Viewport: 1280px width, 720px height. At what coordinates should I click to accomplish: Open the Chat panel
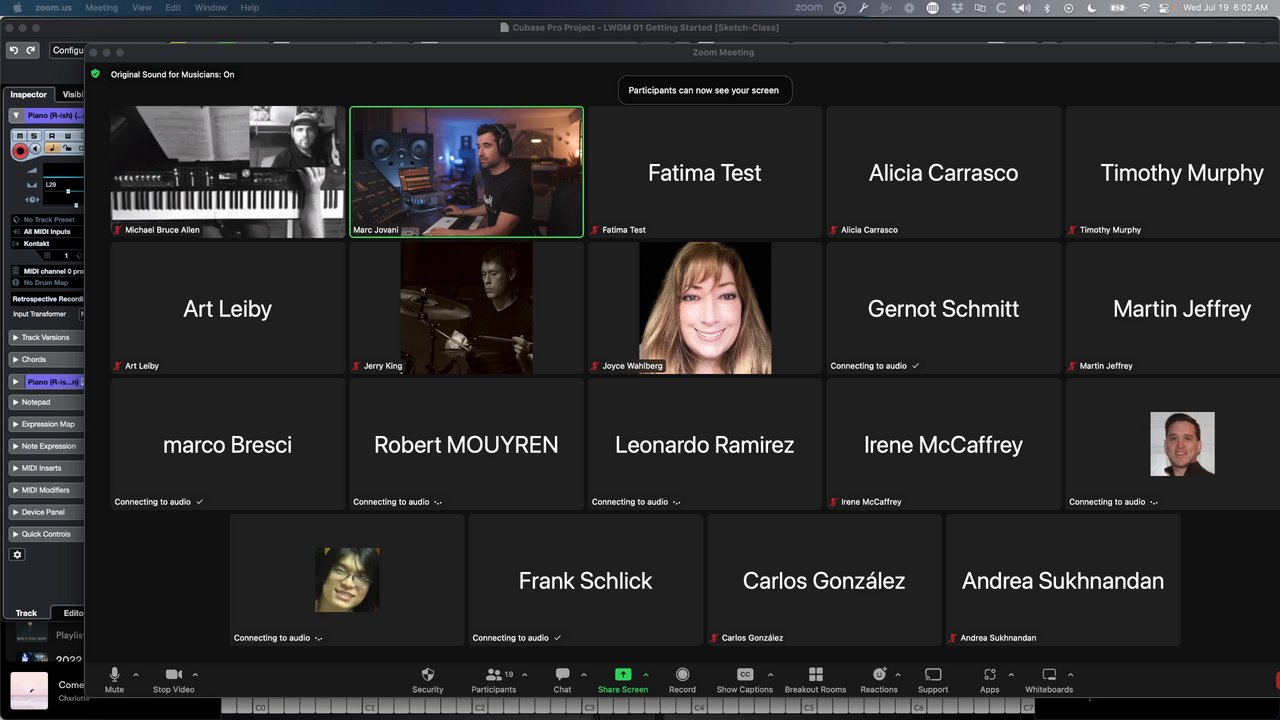(562, 675)
